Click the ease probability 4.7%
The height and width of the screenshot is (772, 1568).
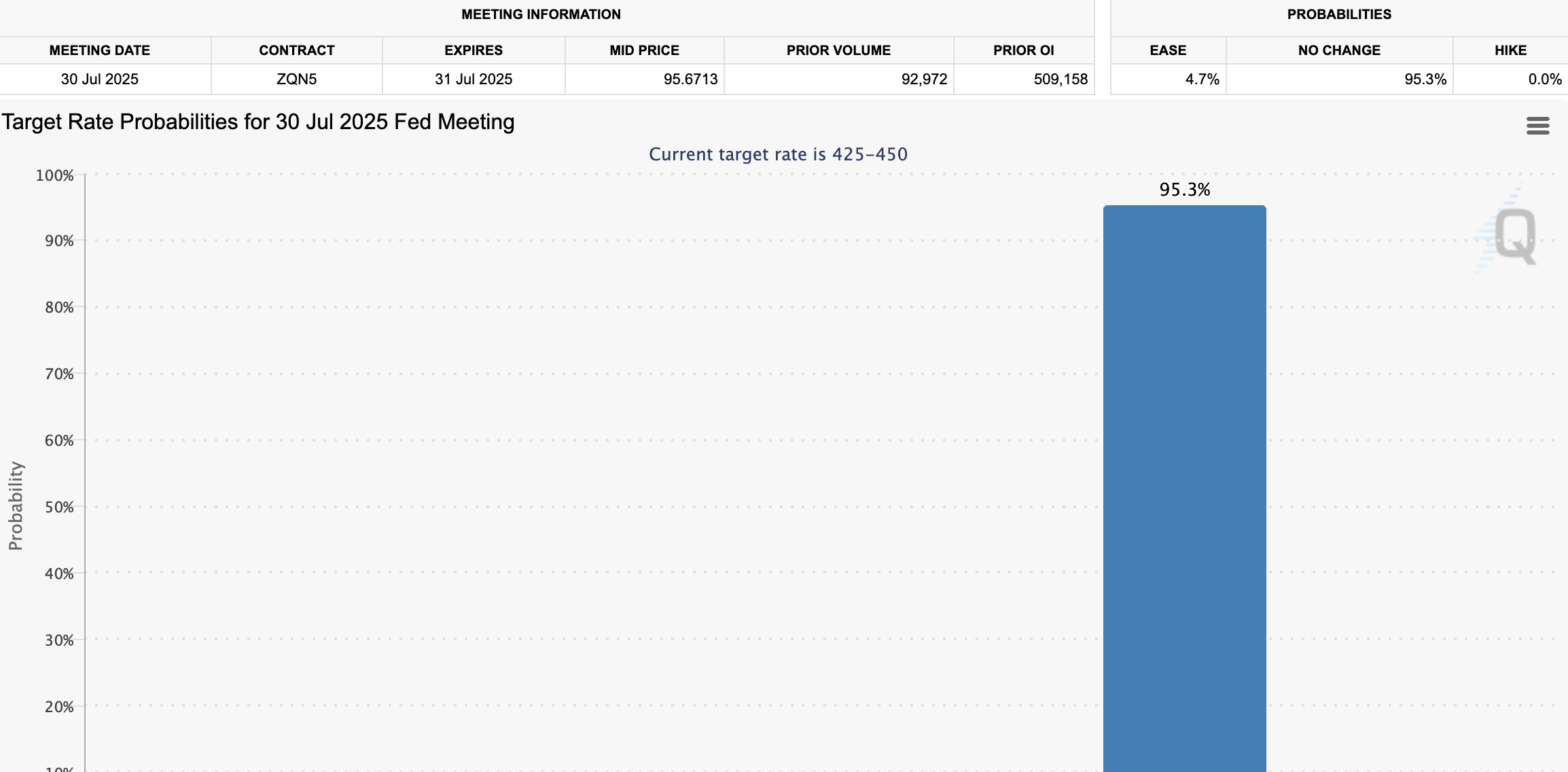[x=1202, y=79]
